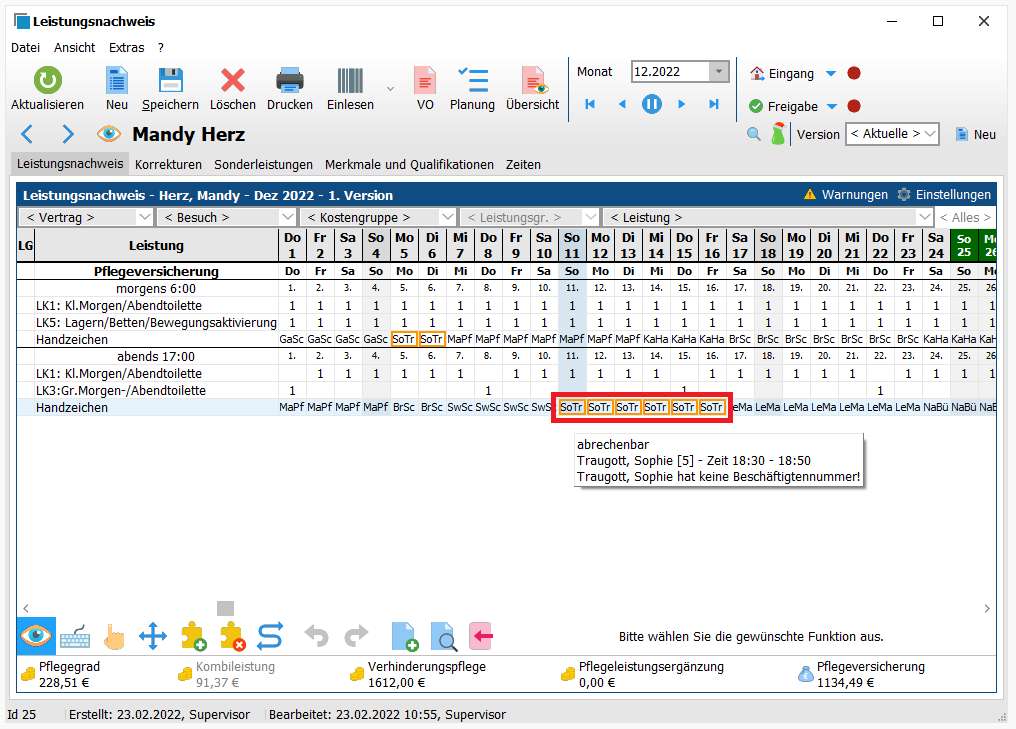This screenshot has width=1016, height=729.
Task: Open the Warnungen warnings panel
Action: click(x=846, y=194)
